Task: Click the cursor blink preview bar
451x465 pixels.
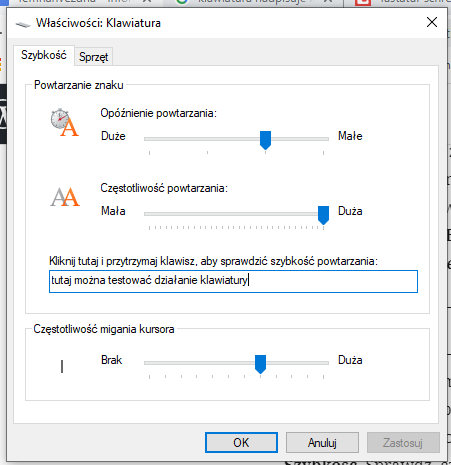Action: coord(62,366)
